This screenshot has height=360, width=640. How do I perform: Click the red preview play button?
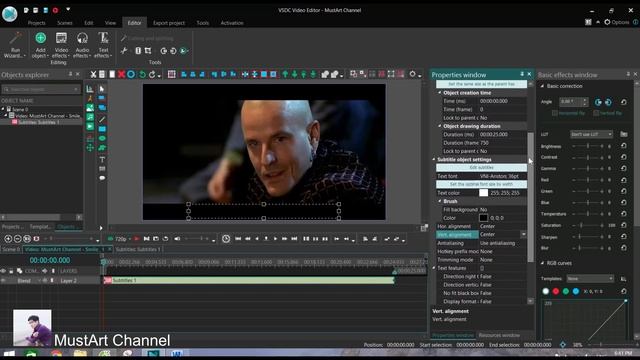pos(136,239)
